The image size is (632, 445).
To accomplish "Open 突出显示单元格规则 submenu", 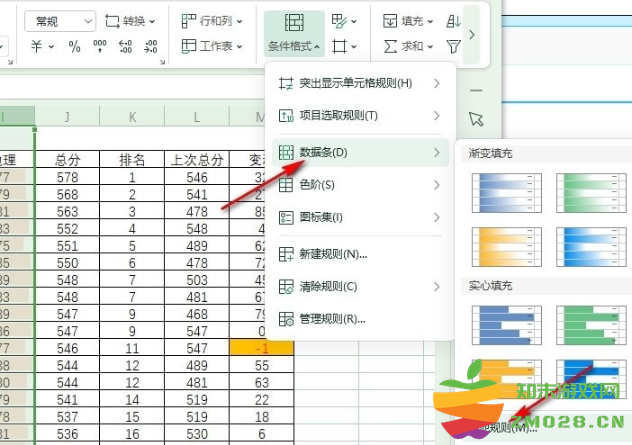I will point(357,82).
